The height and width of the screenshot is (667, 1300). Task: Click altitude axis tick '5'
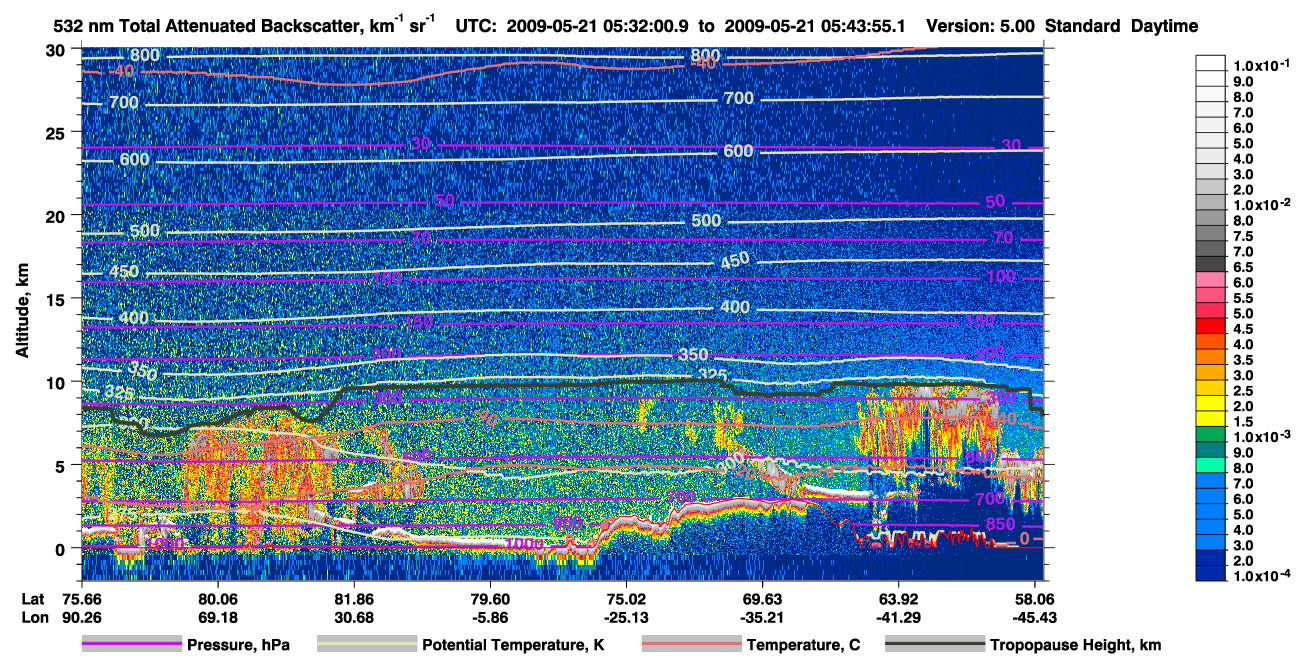(62, 465)
